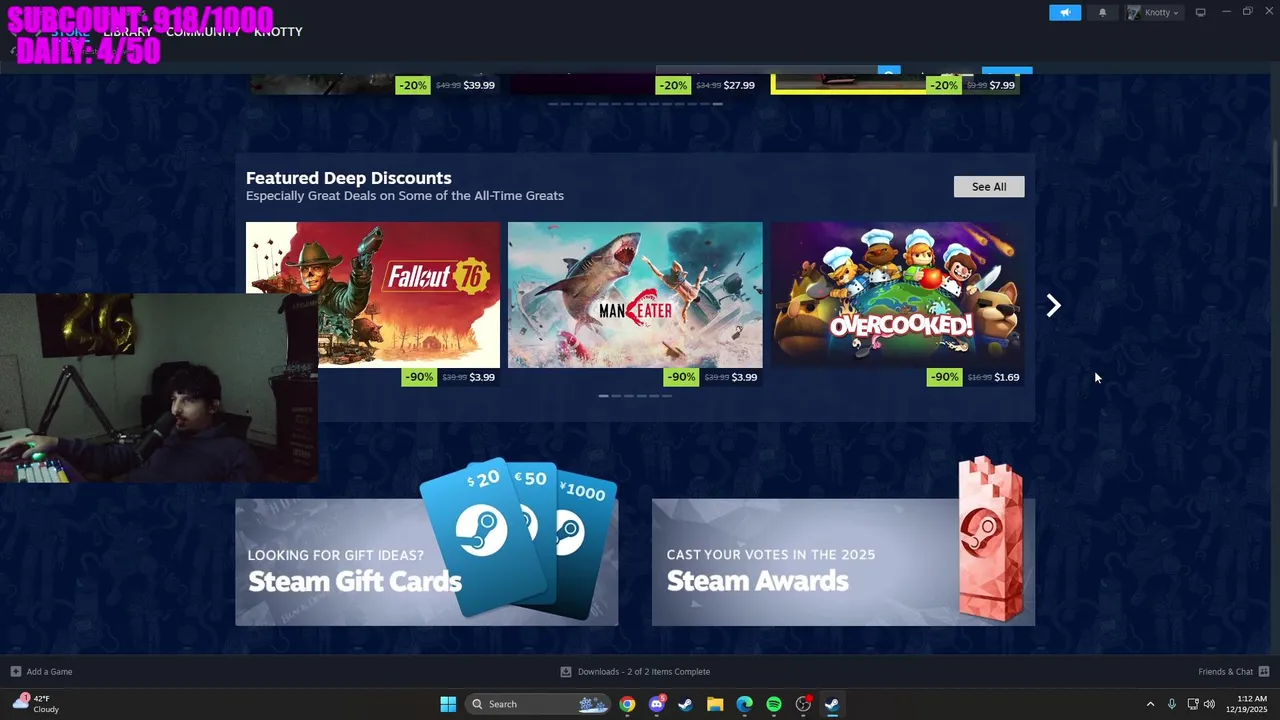Launch Google Chrome from the taskbar
1280x720 pixels.
(627, 704)
